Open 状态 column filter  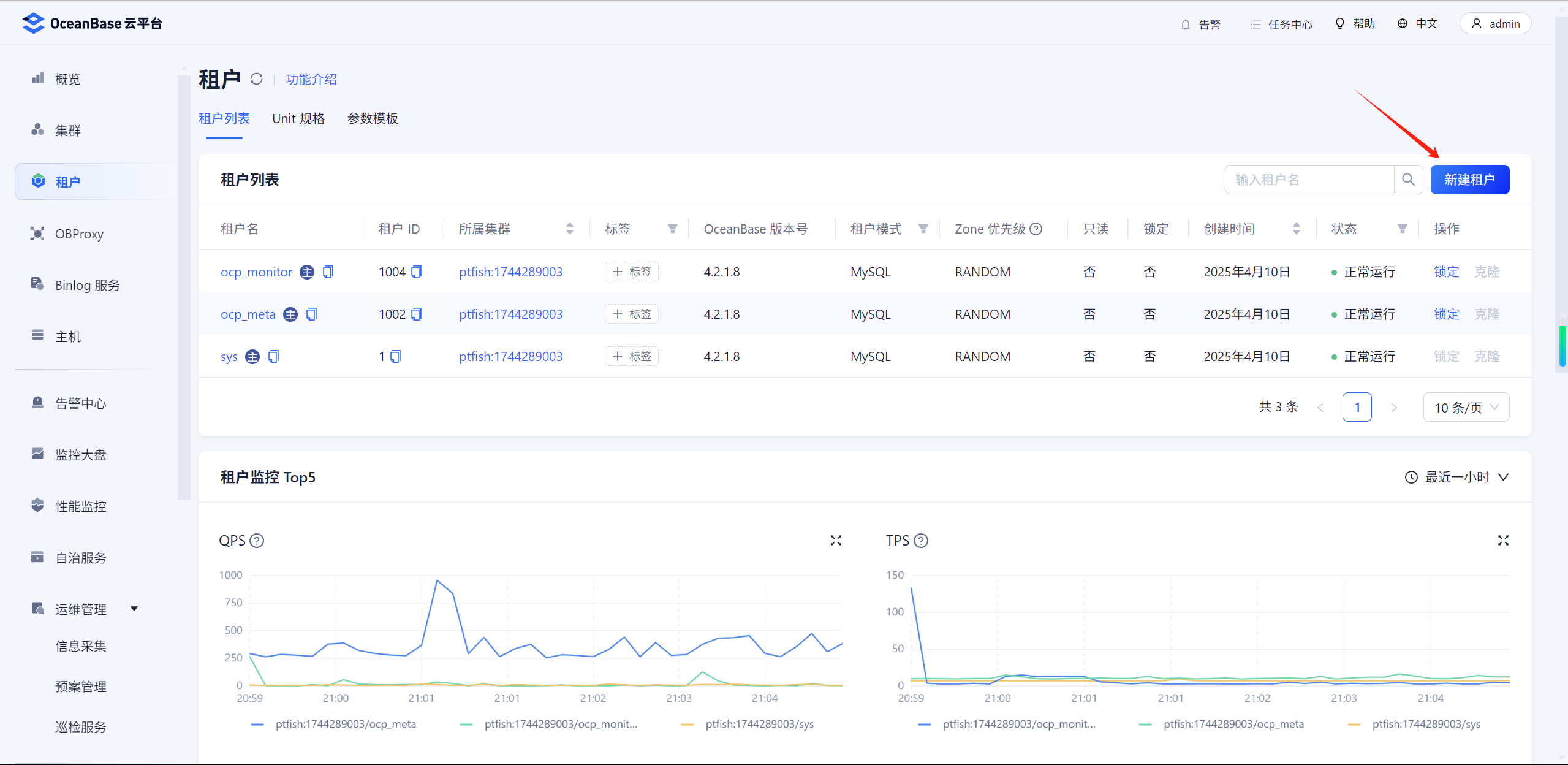click(x=1402, y=229)
